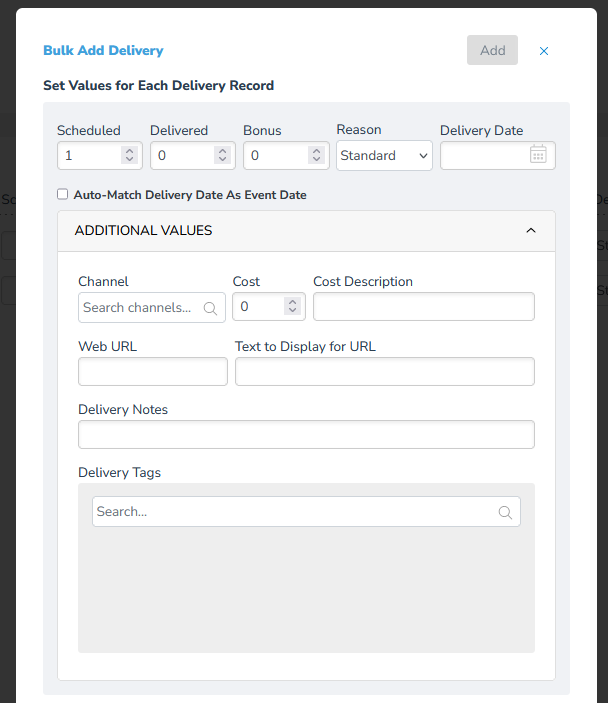Click the Bulk Add Delivery title

103,50
